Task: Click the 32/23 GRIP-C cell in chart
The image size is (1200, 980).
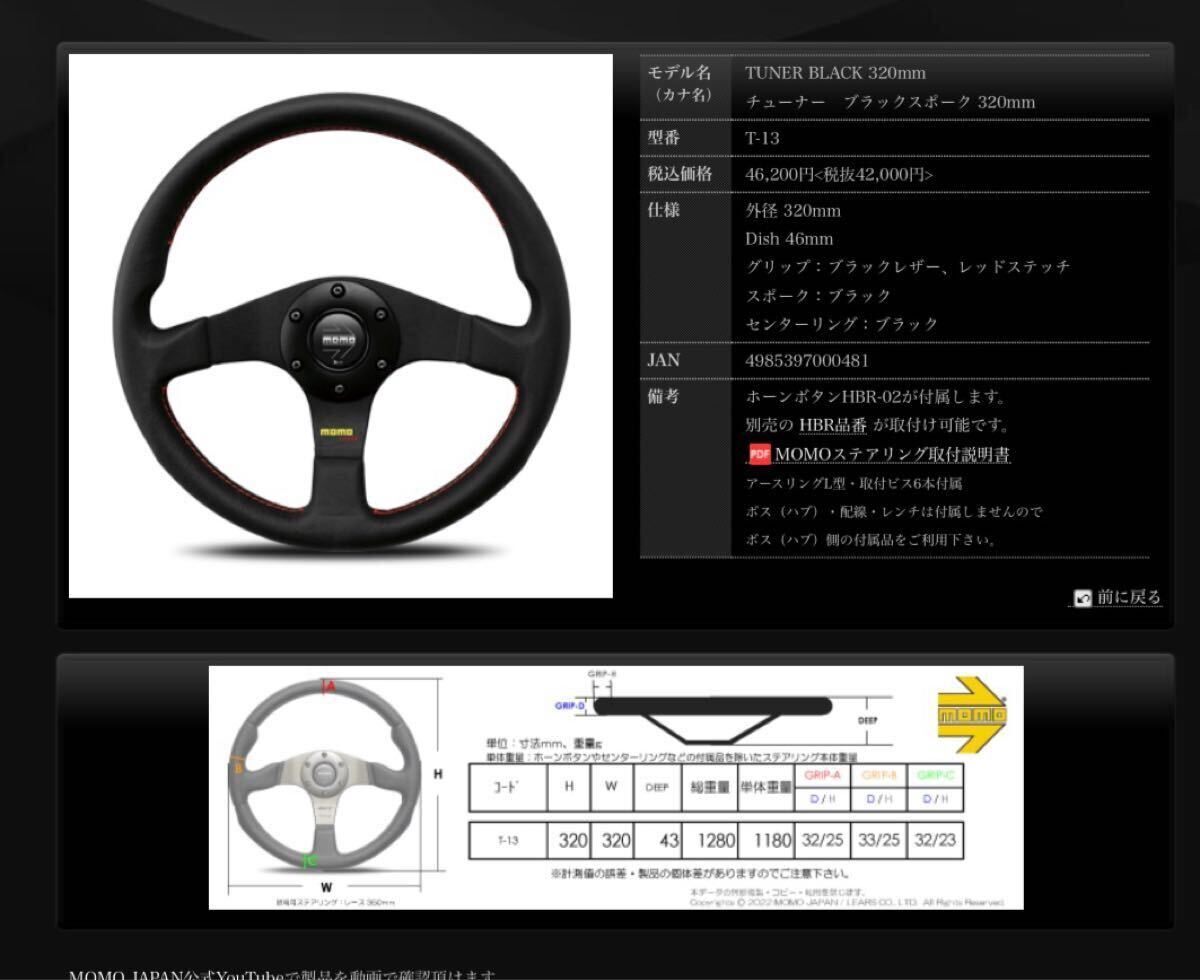Action: (934, 840)
